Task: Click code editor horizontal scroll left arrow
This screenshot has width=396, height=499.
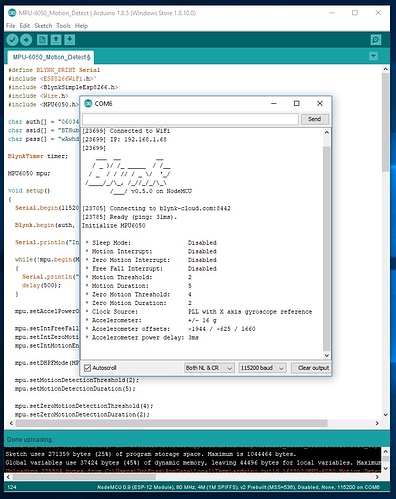Action: click(11, 423)
